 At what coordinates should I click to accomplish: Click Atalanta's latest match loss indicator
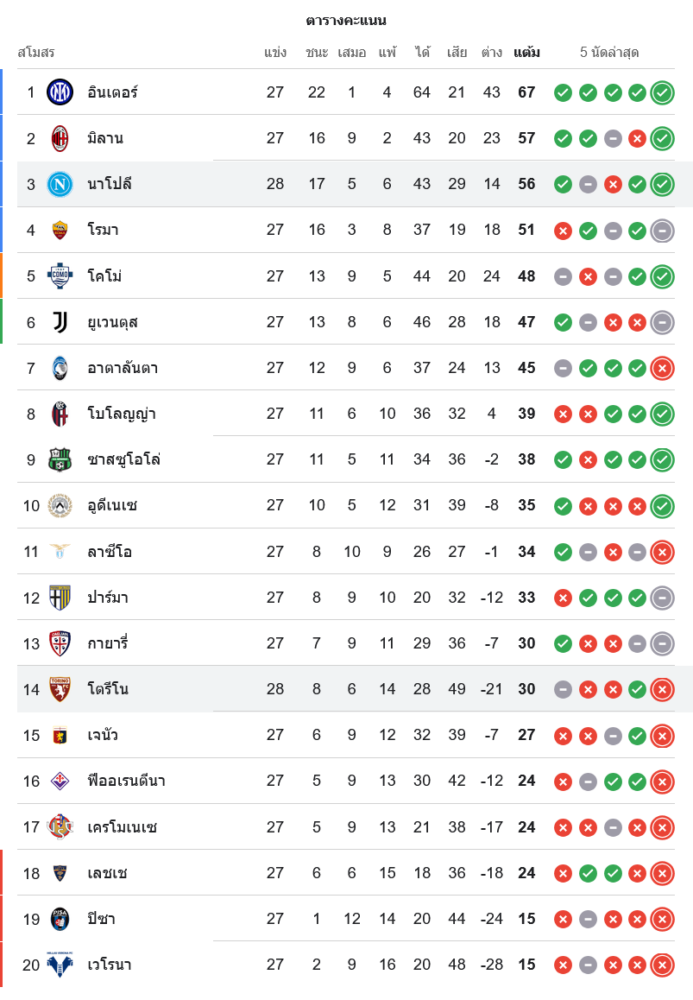tap(662, 368)
